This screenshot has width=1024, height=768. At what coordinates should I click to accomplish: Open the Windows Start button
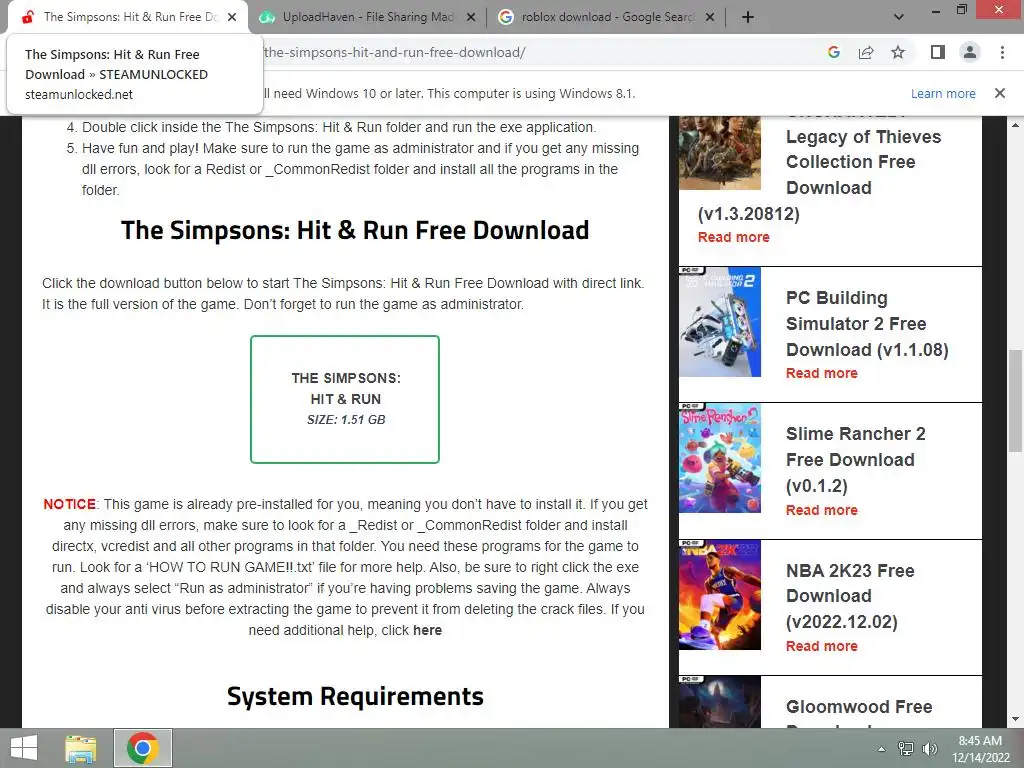point(24,748)
